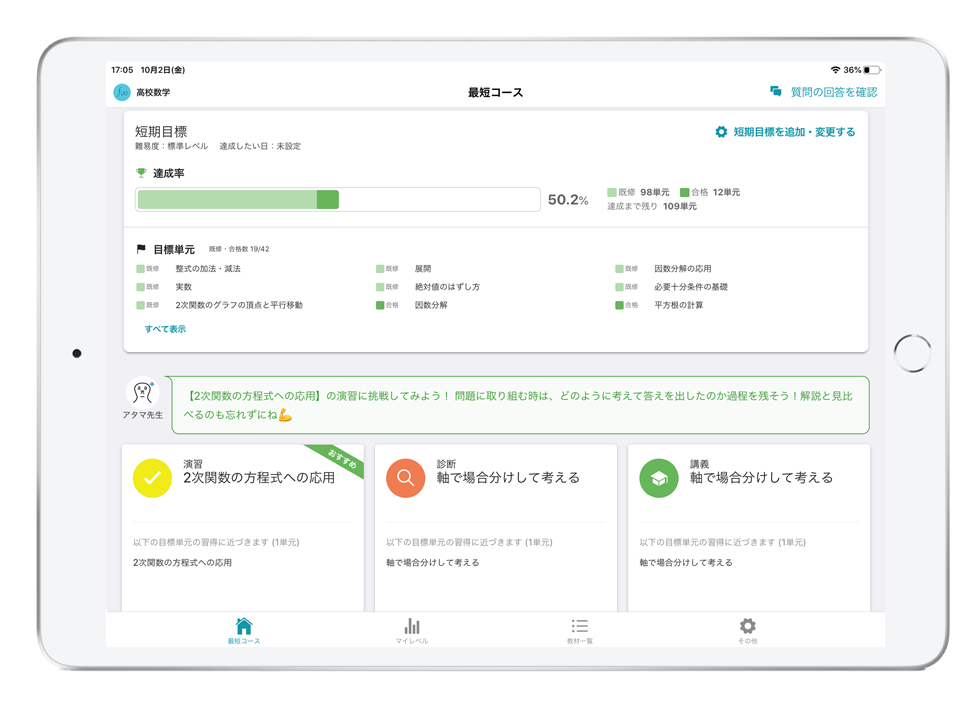Expand goal units with すべて表示
Screen dimensions: 960x720
pos(165,329)
